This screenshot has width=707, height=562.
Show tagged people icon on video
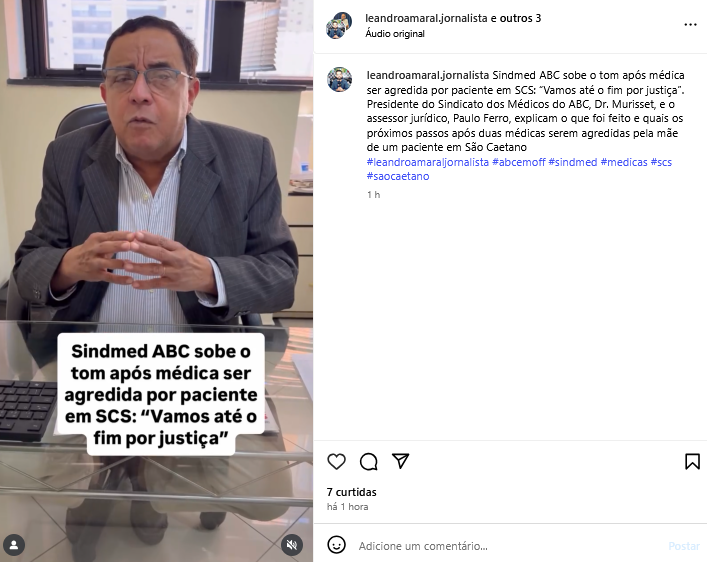pos(14,545)
